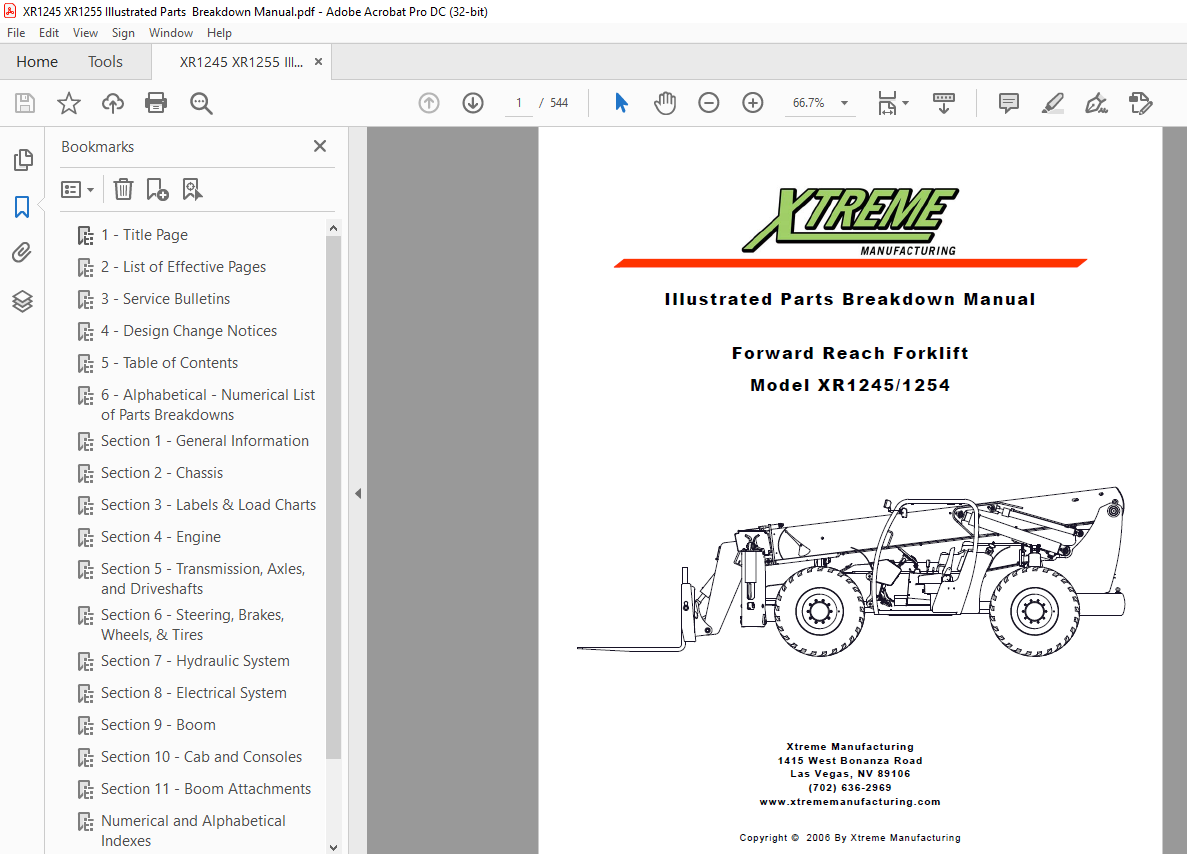Print the document
The height and width of the screenshot is (854, 1187).
156,103
